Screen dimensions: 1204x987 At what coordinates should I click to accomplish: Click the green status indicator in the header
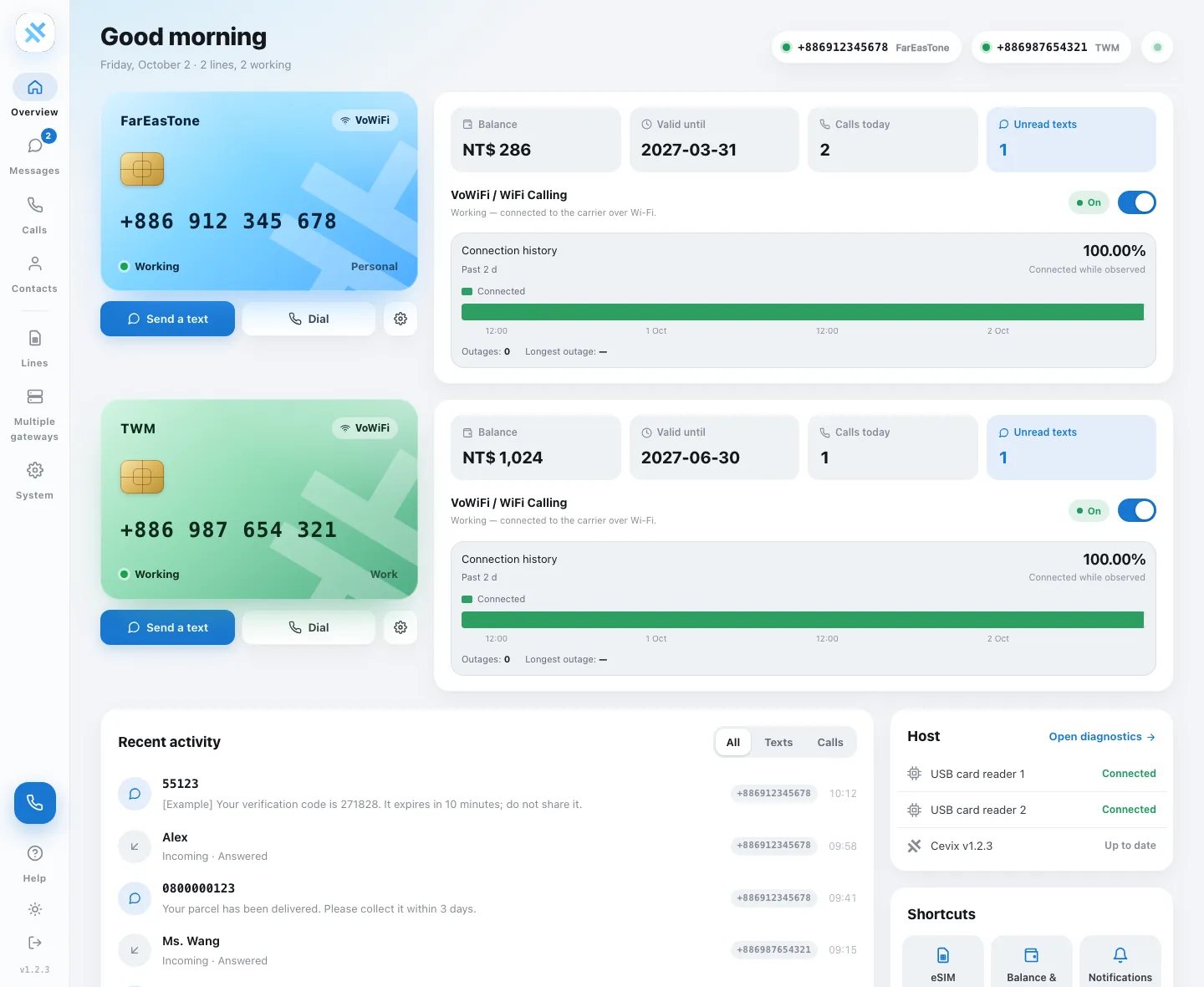(1157, 48)
